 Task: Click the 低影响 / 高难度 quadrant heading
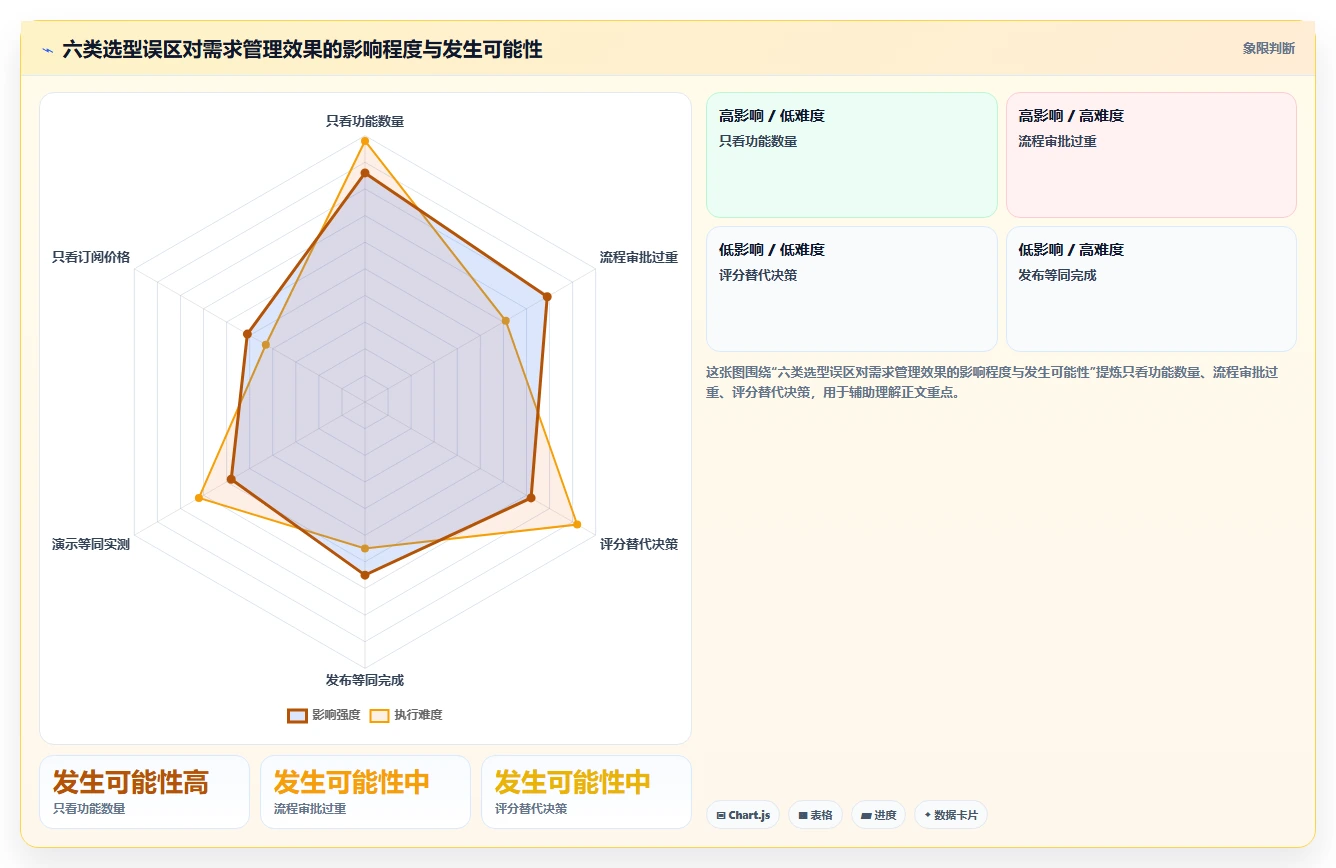tap(1071, 250)
